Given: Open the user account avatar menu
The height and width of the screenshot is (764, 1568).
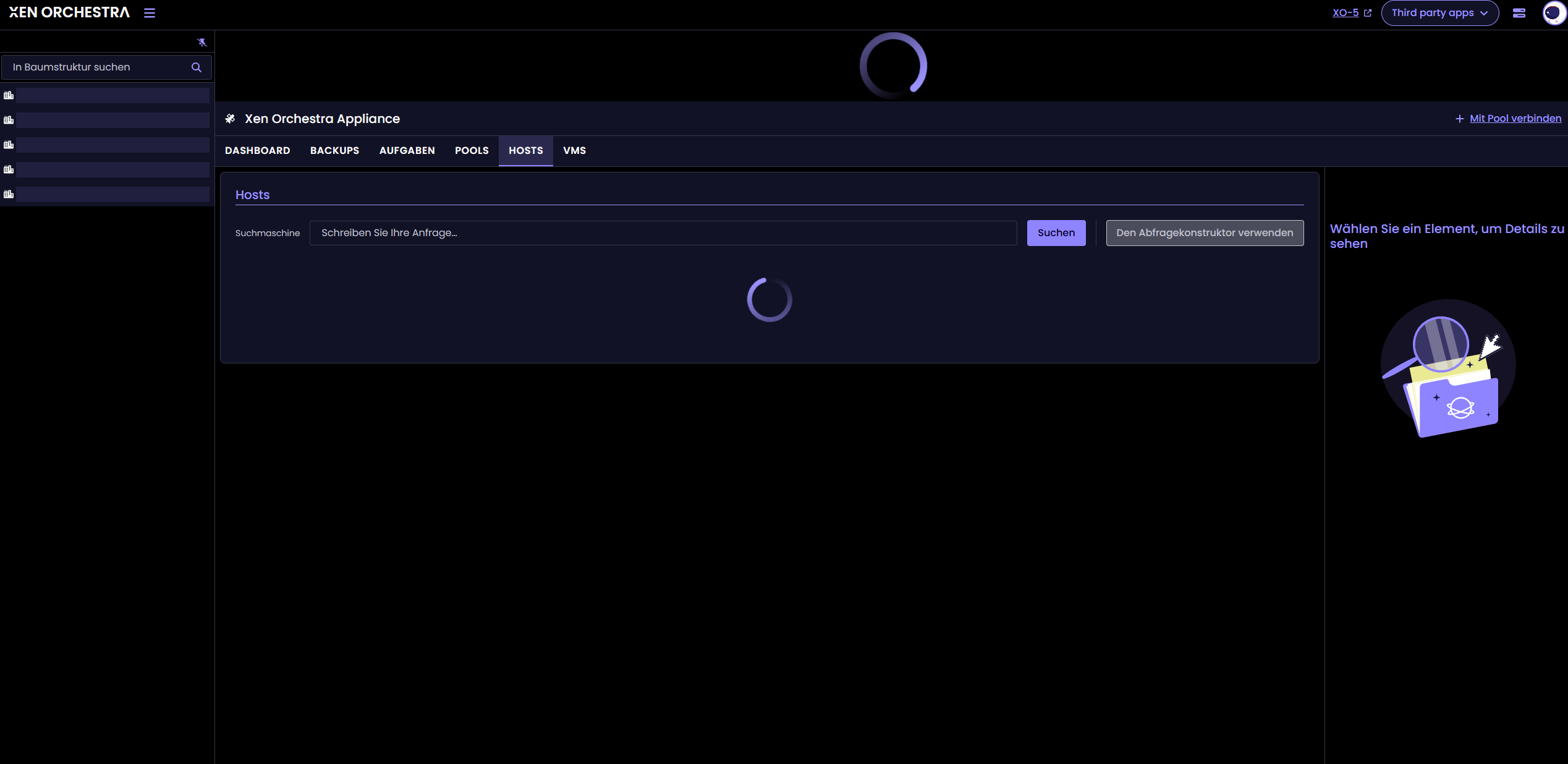Looking at the screenshot, I should (x=1554, y=13).
